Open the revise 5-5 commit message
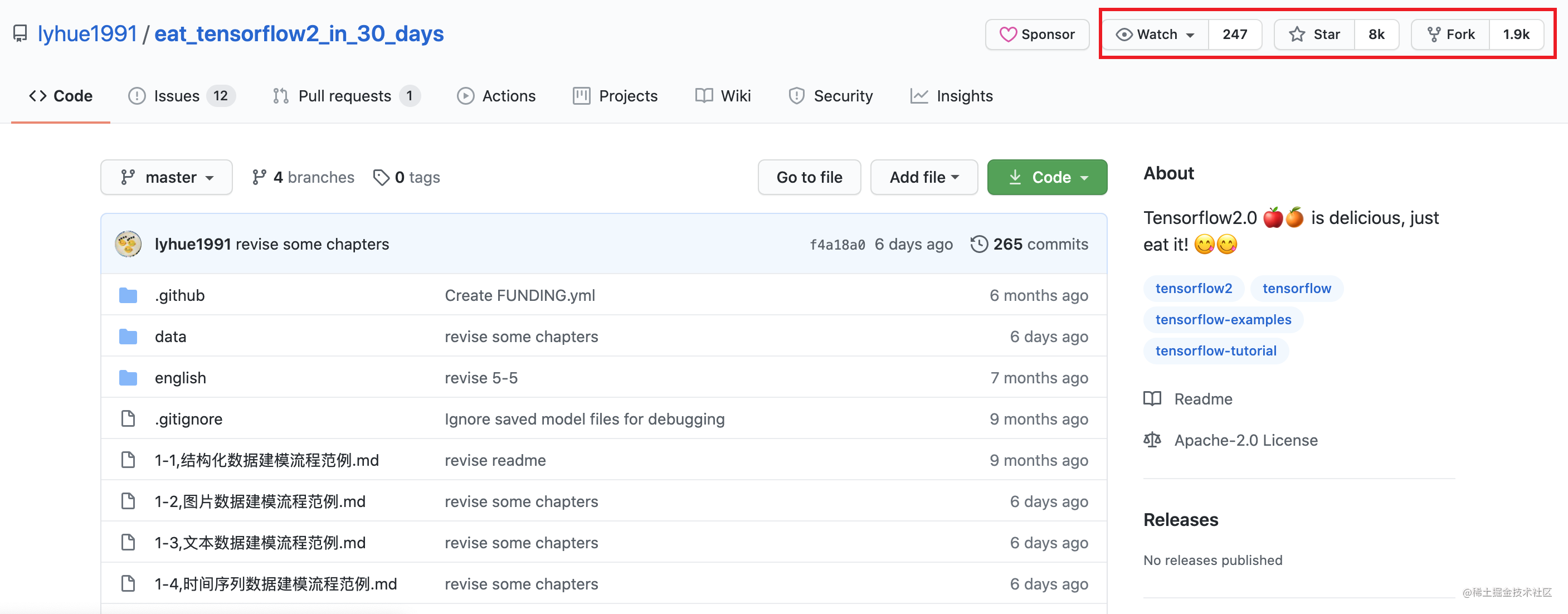This screenshot has width=1568, height=614. coord(481,378)
